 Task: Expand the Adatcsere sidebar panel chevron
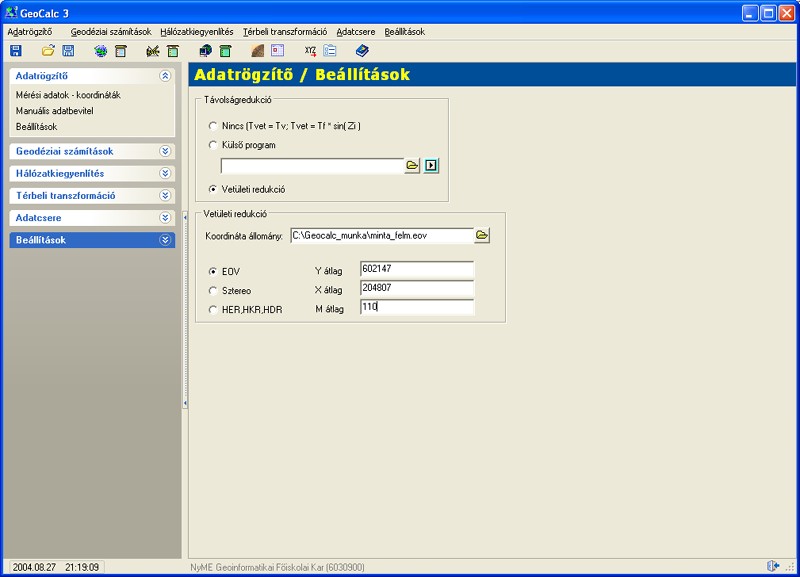coord(165,218)
